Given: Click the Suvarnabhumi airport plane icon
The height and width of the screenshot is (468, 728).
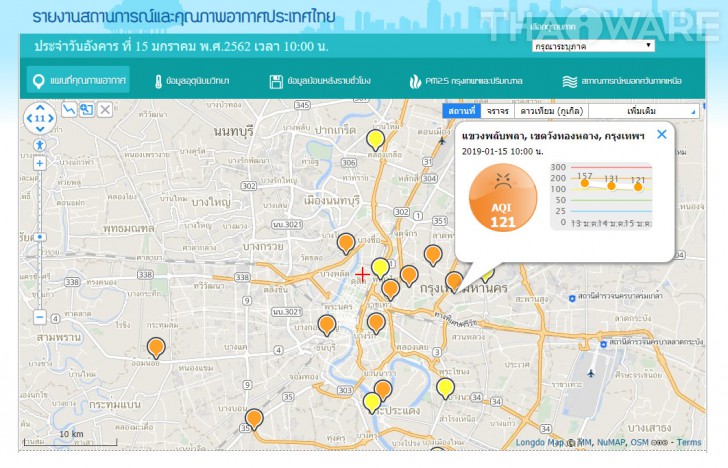Looking at the screenshot, I should 591,373.
